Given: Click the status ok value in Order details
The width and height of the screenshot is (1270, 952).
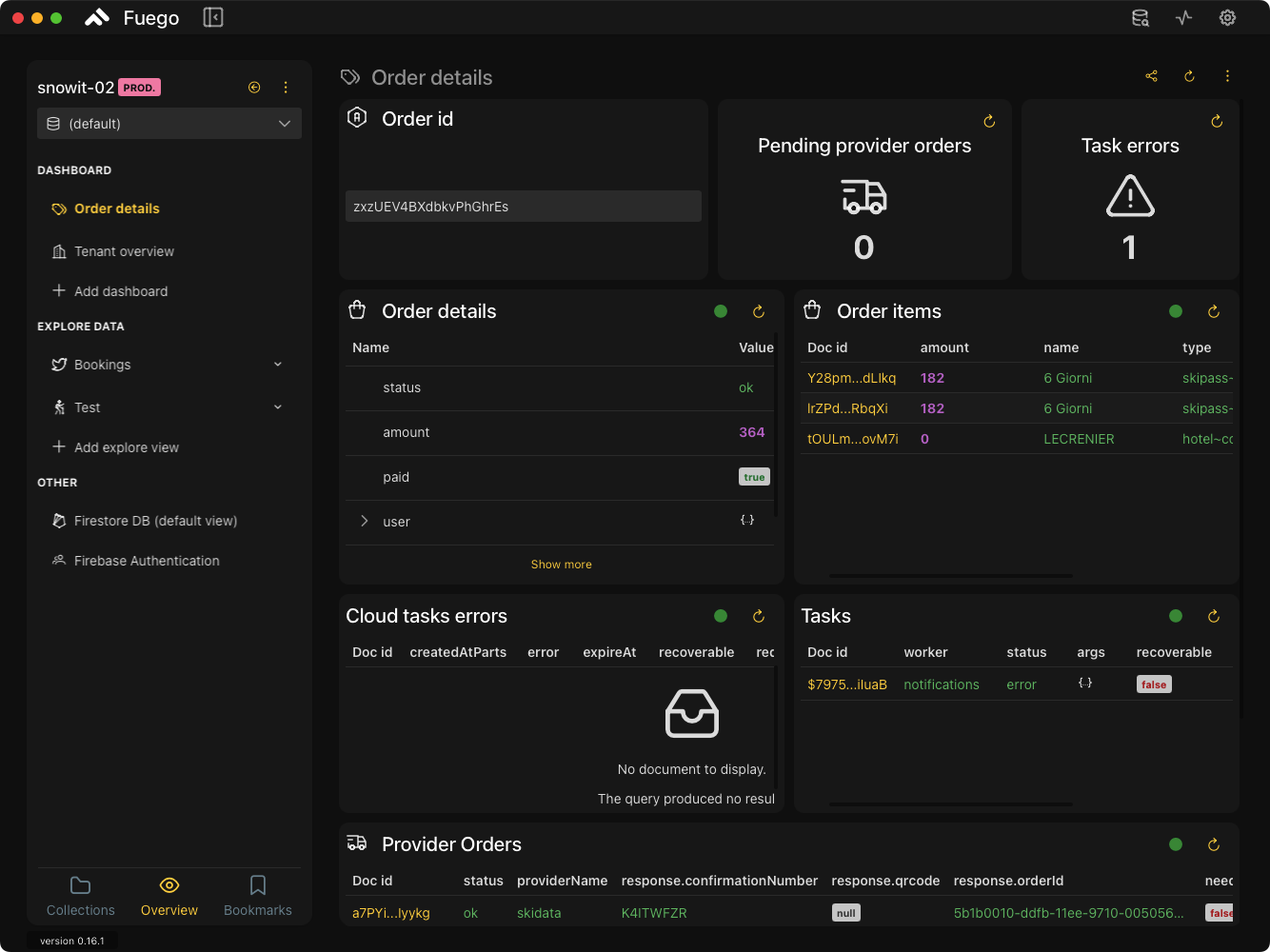Looking at the screenshot, I should tap(745, 387).
